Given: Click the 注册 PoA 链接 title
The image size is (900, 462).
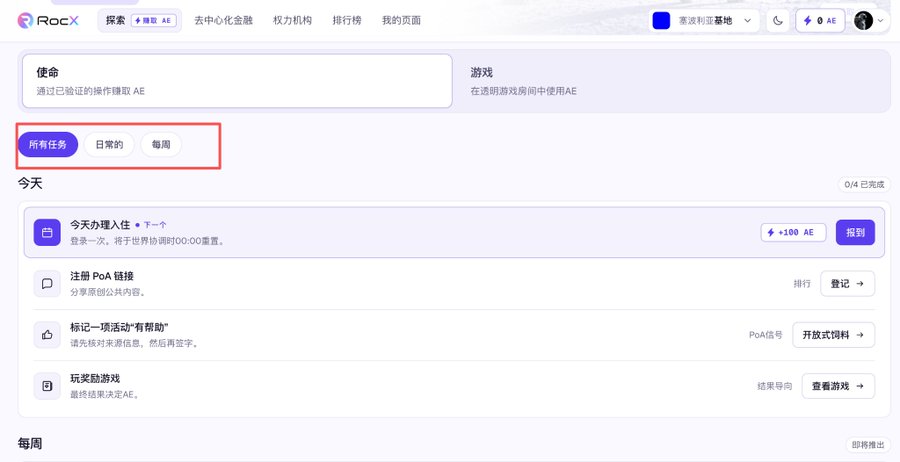Looking at the screenshot, I should pos(102,276).
